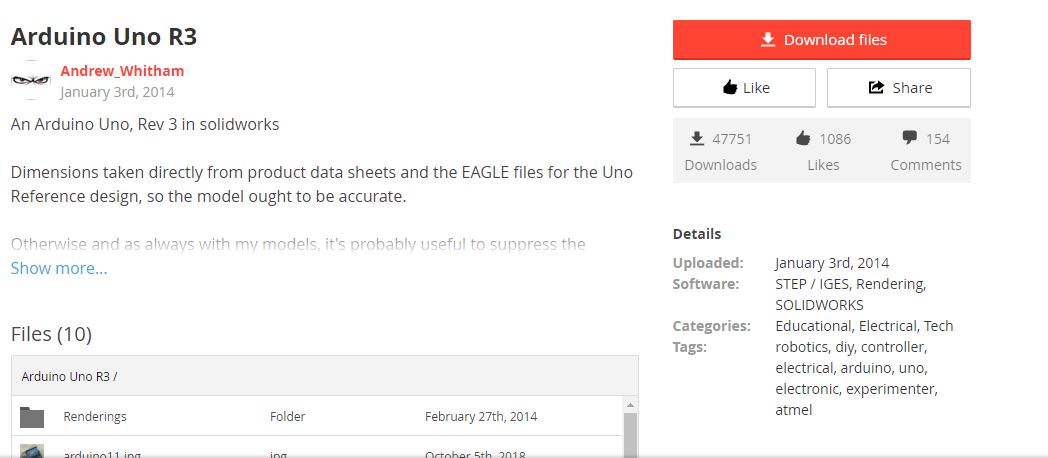Click the Share button
The image size is (1048, 458).
pos(898,88)
